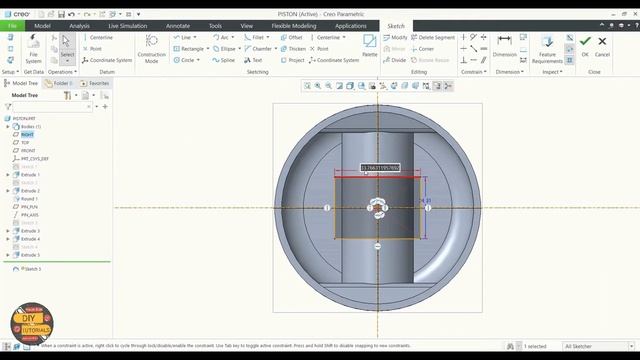The image size is (640, 360).
Task: Select the Arc sketch tool
Action: 221,37
